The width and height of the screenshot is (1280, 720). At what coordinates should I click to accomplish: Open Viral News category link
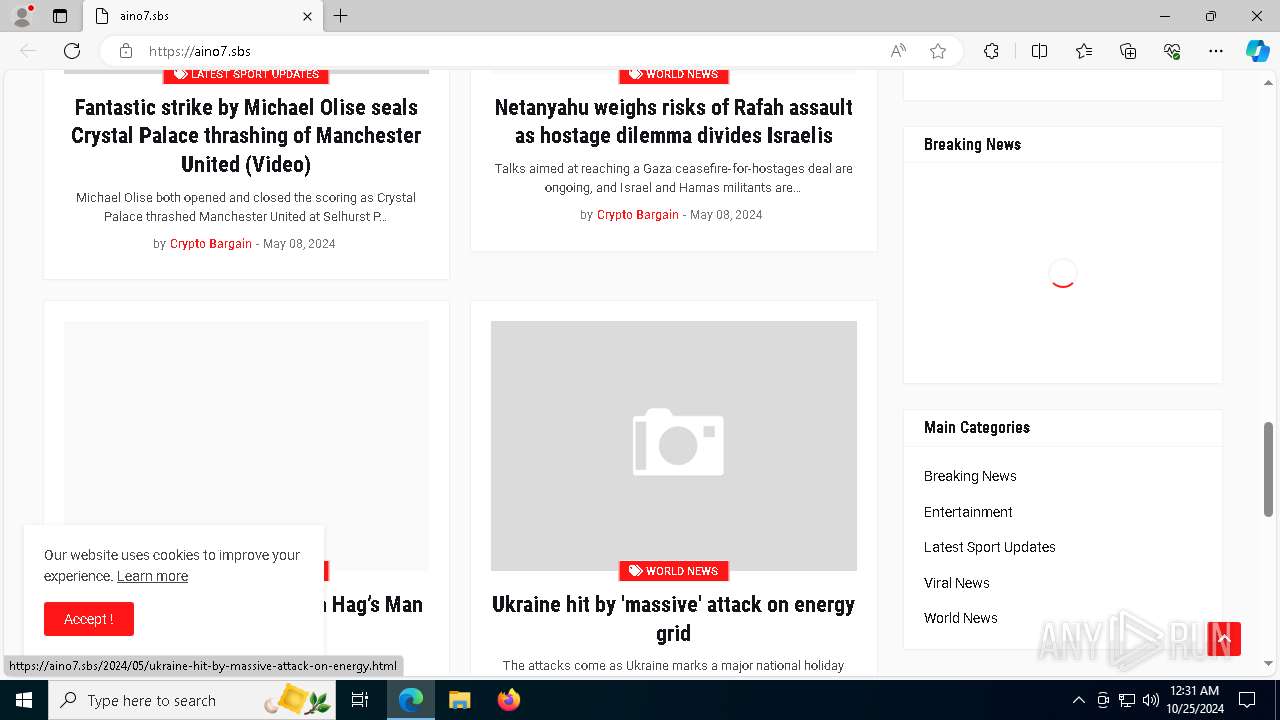(x=957, y=583)
